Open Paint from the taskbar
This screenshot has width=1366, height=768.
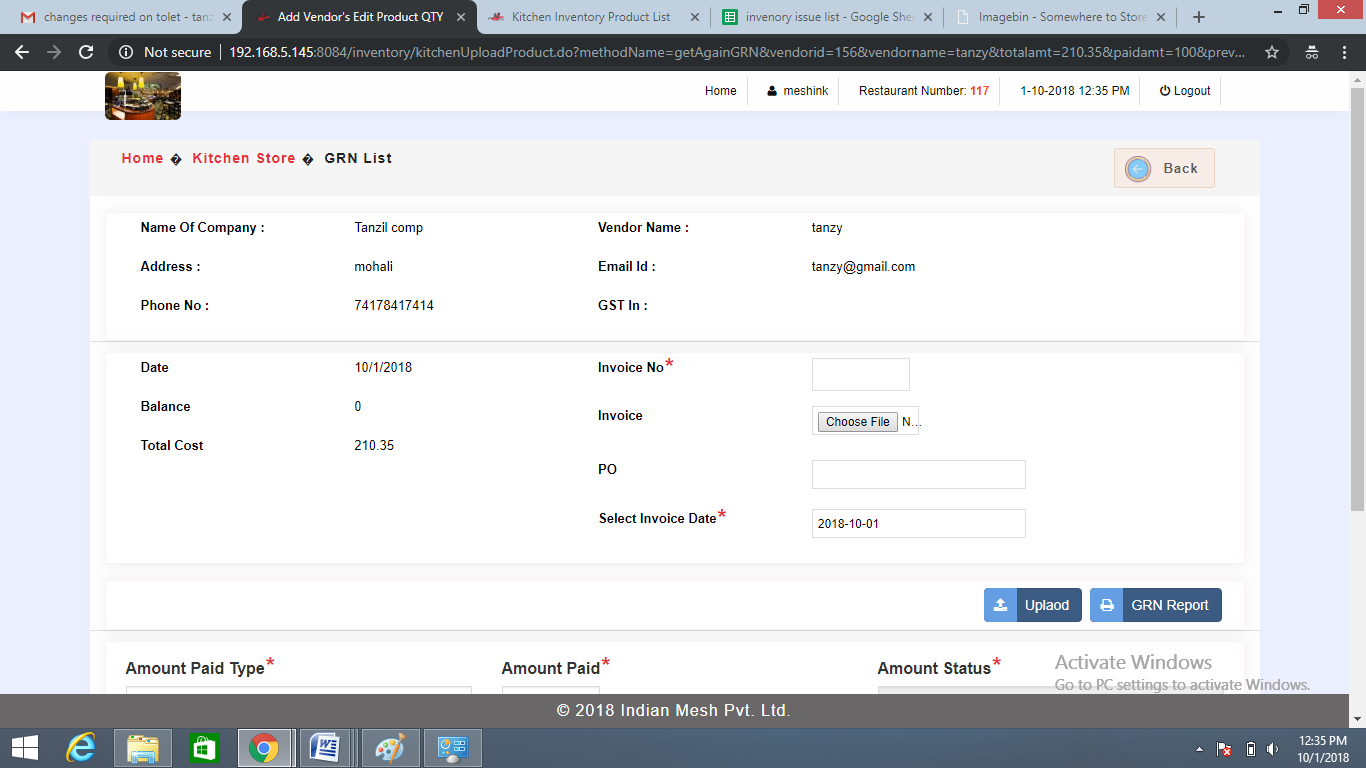[x=390, y=748]
